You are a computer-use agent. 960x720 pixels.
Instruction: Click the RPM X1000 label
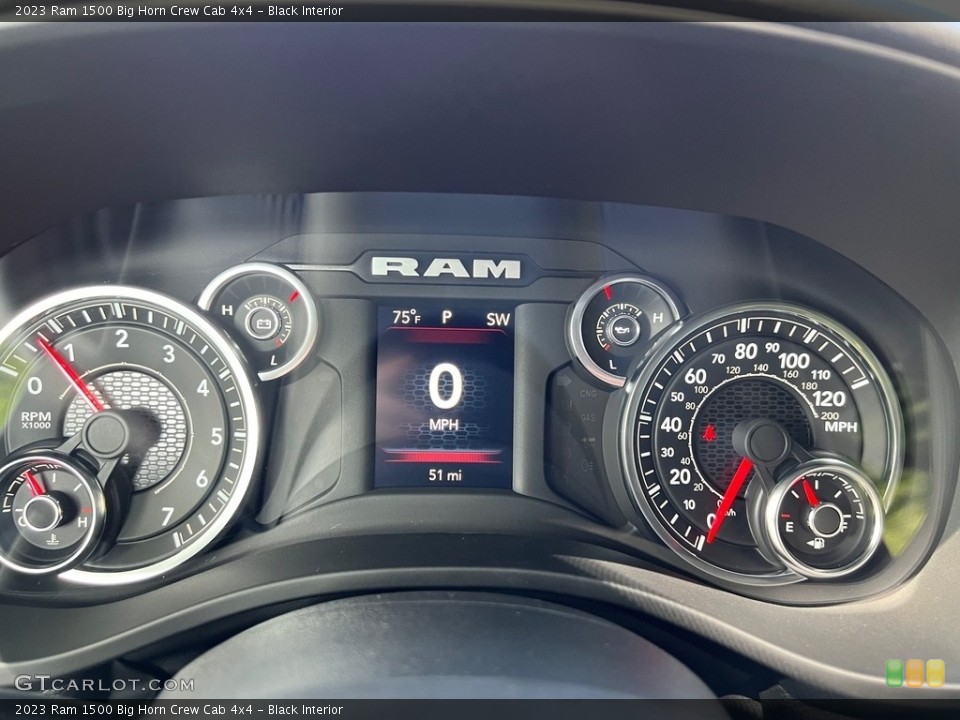tap(36, 420)
